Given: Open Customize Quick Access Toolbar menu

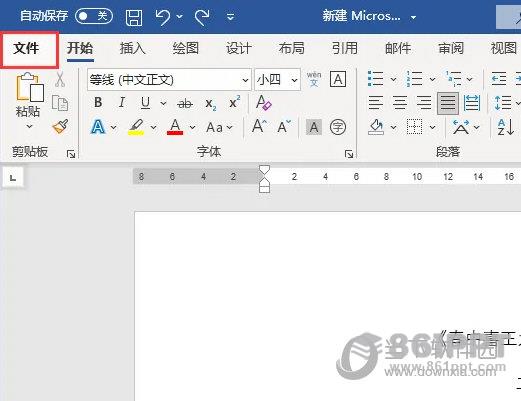Looking at the screenshot, I should 230,17.
